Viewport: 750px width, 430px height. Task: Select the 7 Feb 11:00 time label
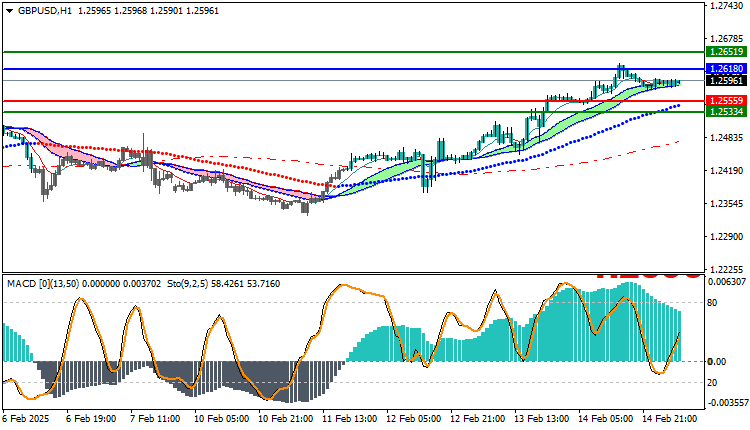pos(155,419)
